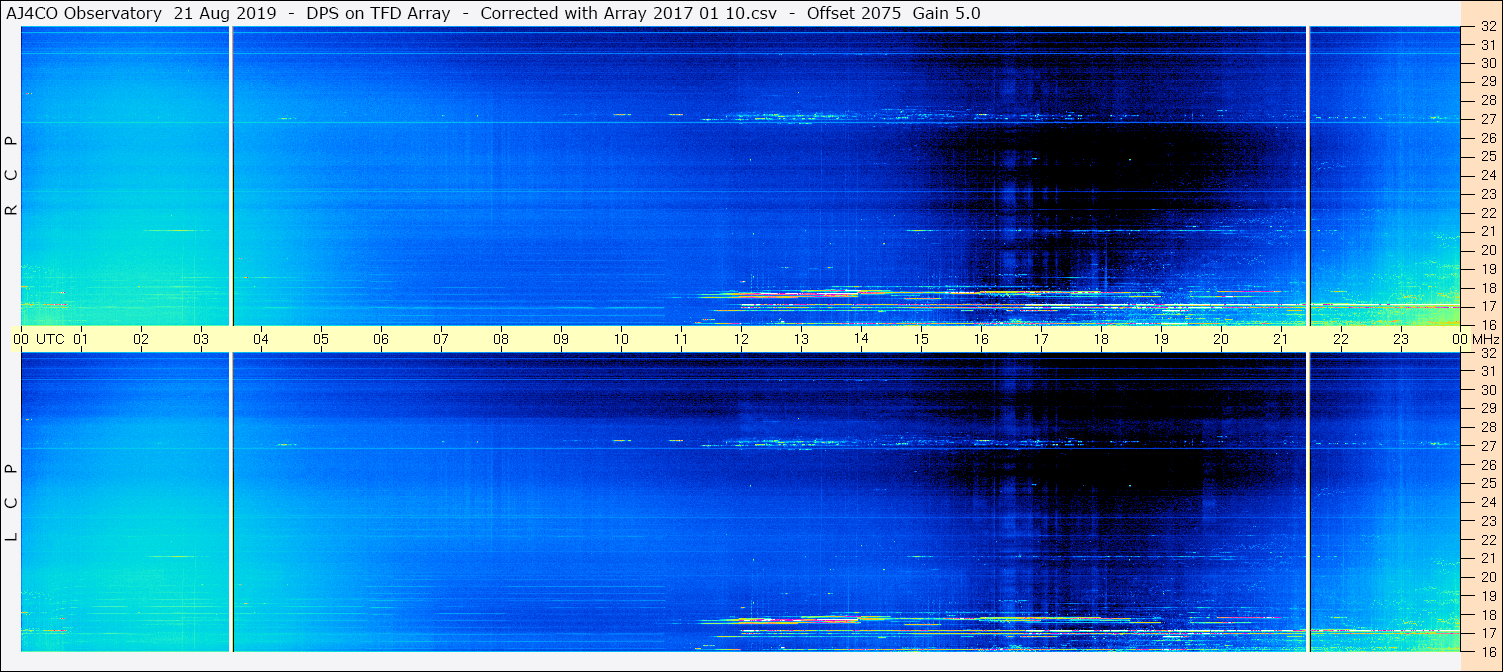Image resolution: width=1503 pixels, height=672 pixels.
Task: Click the 21 MHz label of the LCP panel
Action: click(x=1488, y=558)
